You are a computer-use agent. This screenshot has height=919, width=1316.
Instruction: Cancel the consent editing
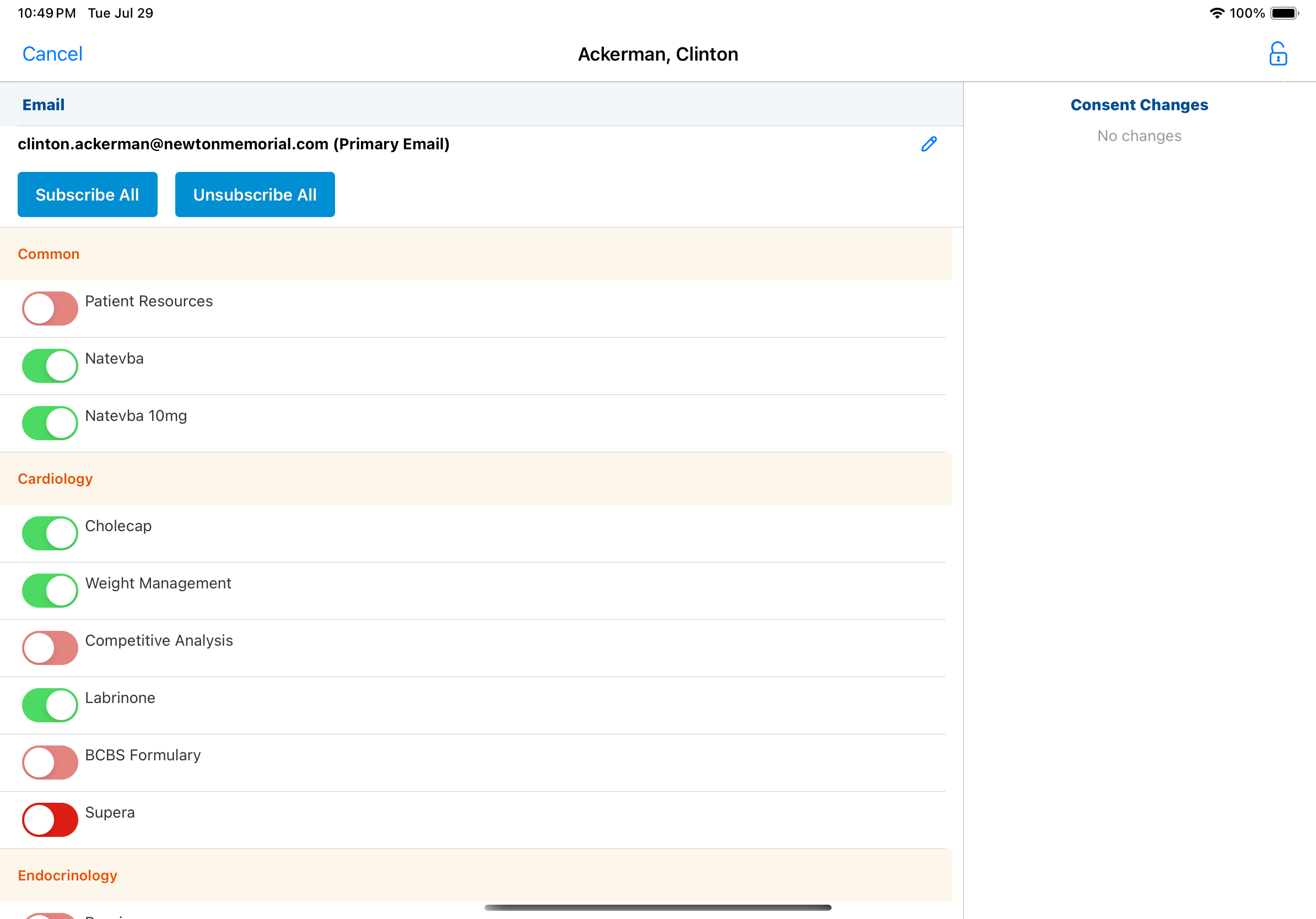pos(52,54)
